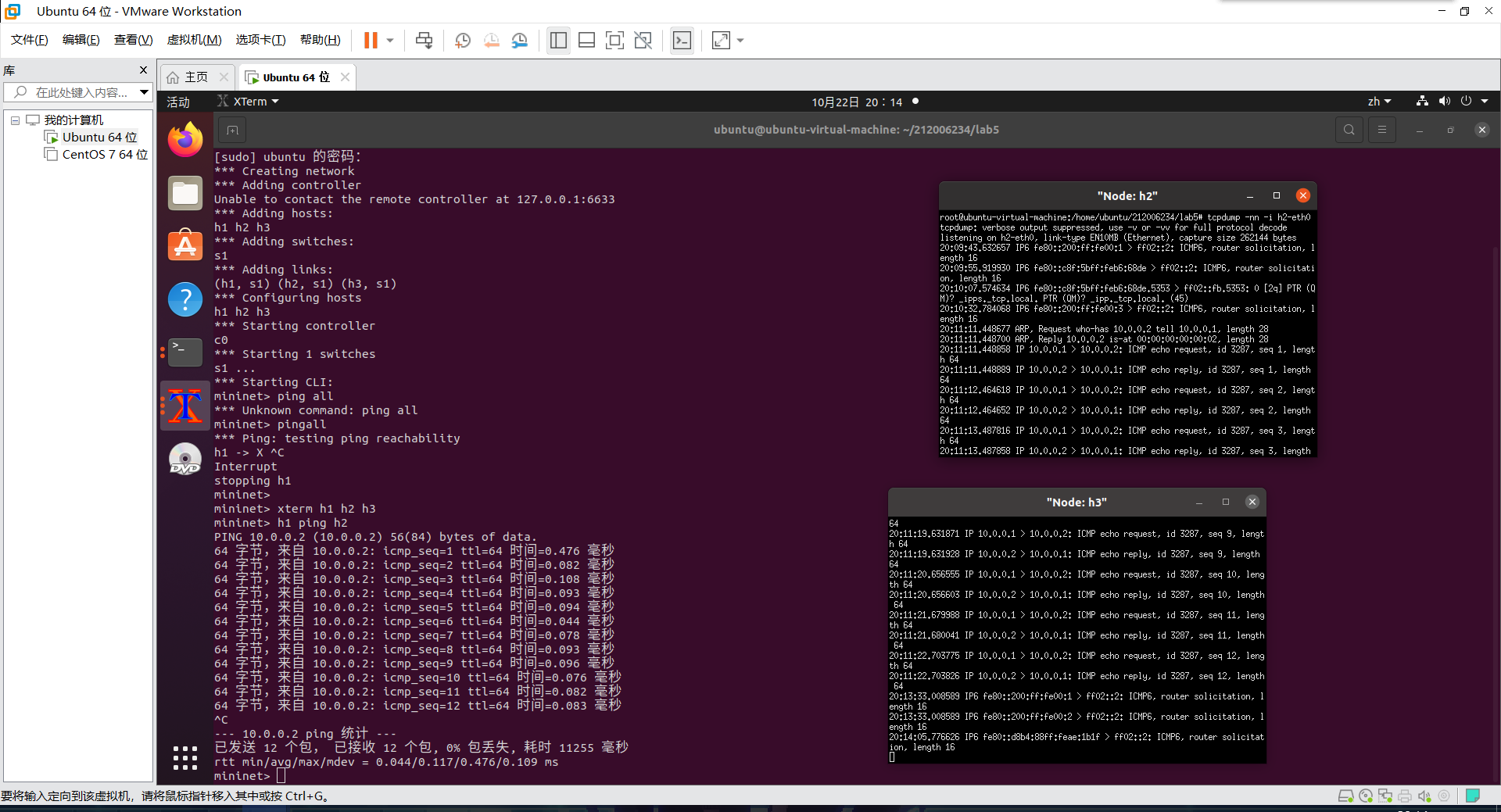Click the CD/DVD status bar icon
Image resolution: width=1501 pixels, height=812 pixels.
pyautogui.click(x=1366, y=796)
